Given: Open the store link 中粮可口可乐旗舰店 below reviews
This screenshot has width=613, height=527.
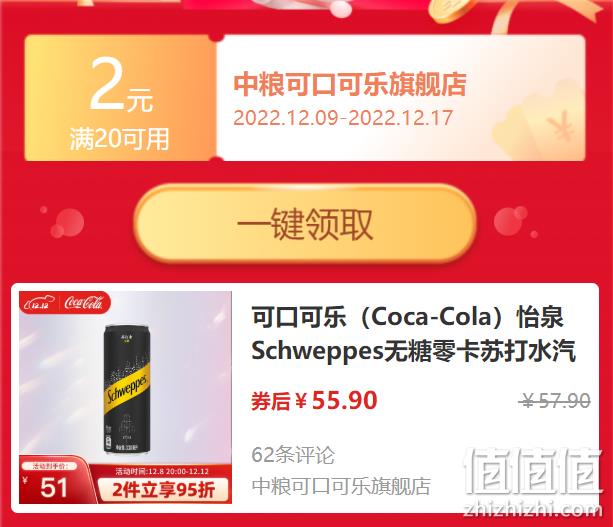Looking at the screenshot, I should click(x=341, y=486).
